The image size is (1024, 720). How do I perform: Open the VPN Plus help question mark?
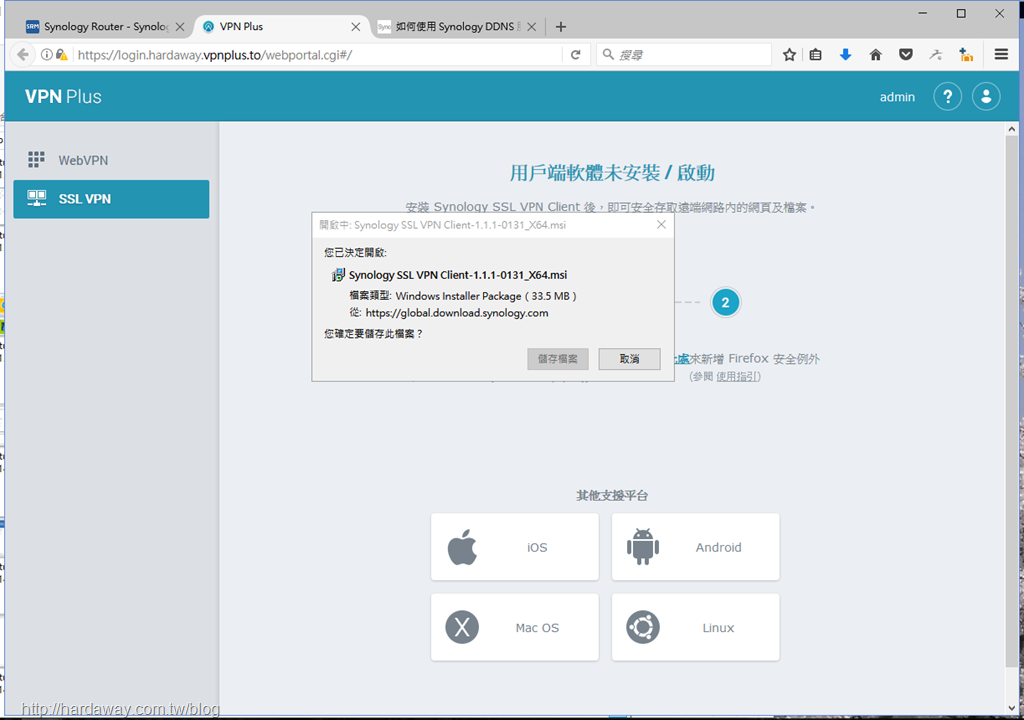pos(948,97)
